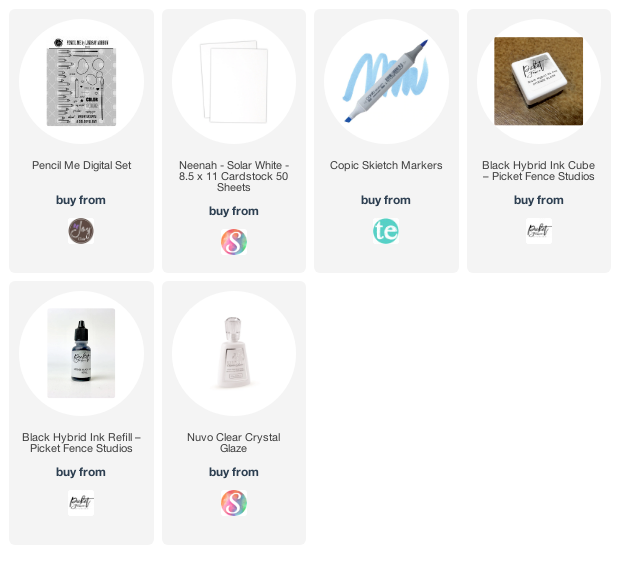Image resolution: width=620 pixels, height=565 pixels.
Task: View the Black Hybrid Ink Cube photo
Action: coord(539,81)
